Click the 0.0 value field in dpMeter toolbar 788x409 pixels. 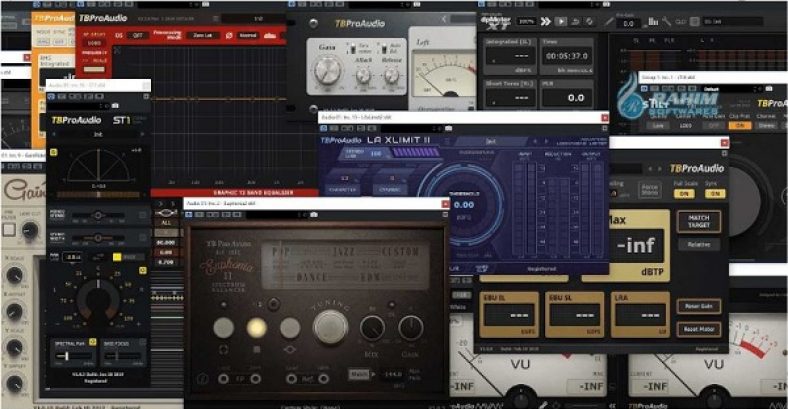(629, 23)
